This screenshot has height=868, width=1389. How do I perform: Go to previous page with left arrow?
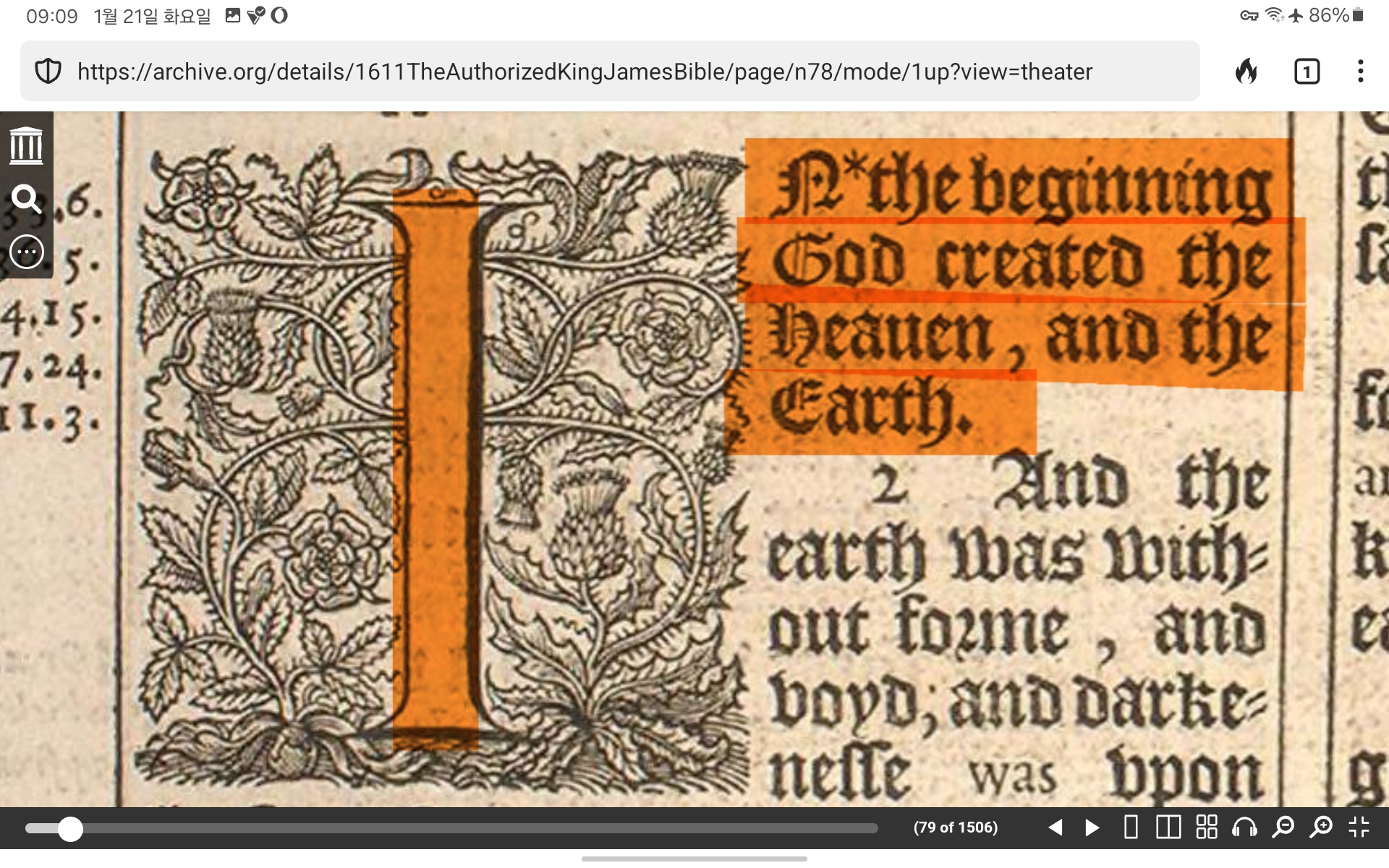pos(1055,827)
